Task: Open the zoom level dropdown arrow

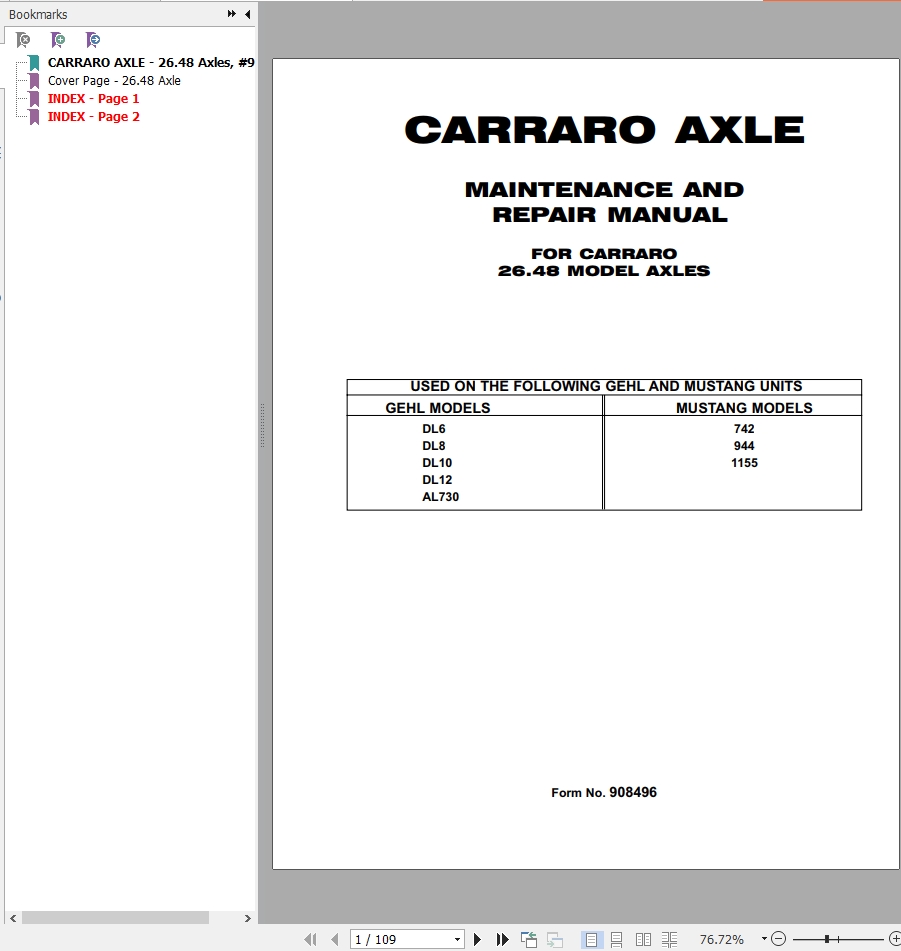Action: point(764,939)
